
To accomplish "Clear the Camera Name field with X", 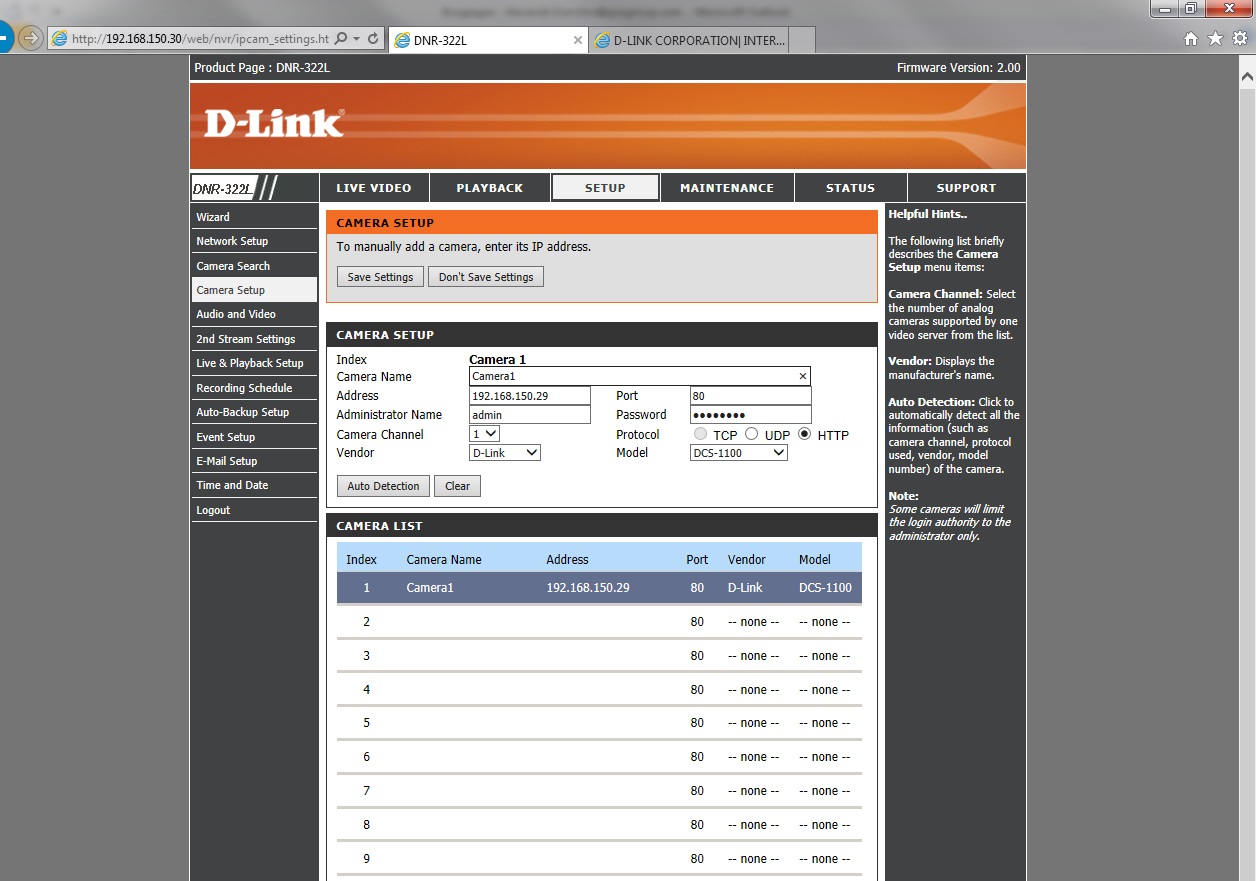I will pos(802,377).
